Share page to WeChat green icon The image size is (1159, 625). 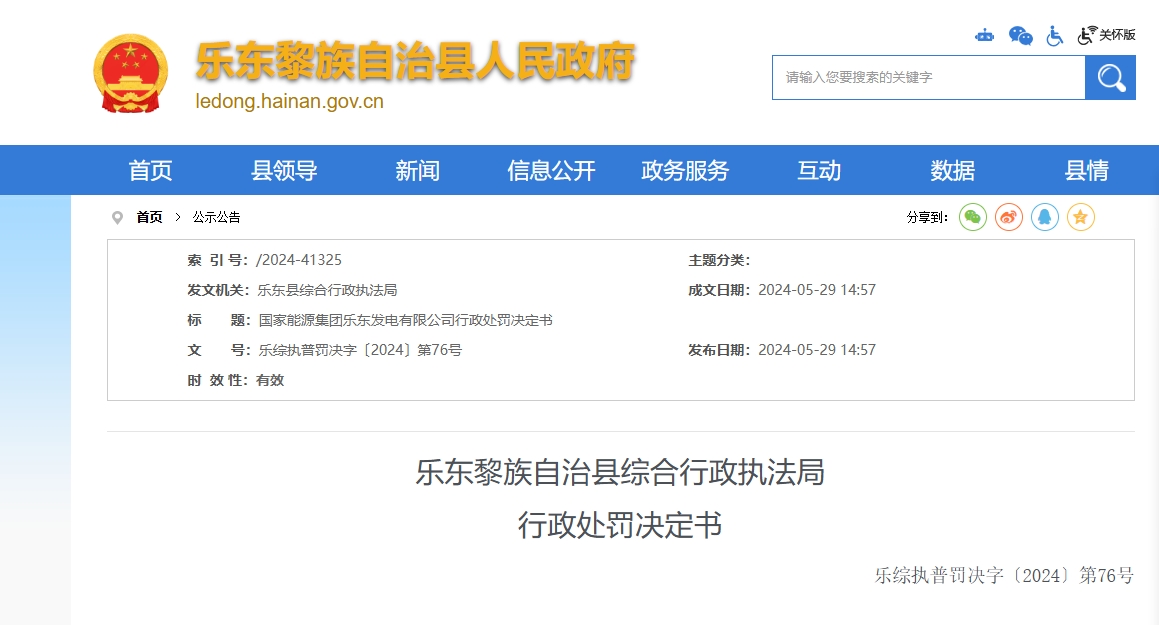(973, 217)
